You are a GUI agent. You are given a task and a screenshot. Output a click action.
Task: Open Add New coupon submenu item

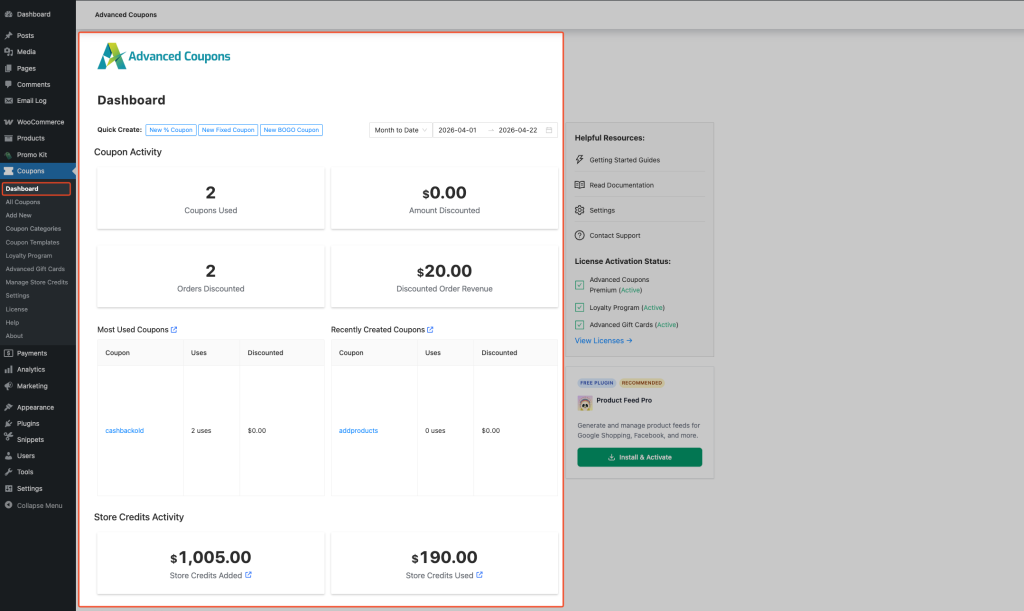tap(18, 215)
